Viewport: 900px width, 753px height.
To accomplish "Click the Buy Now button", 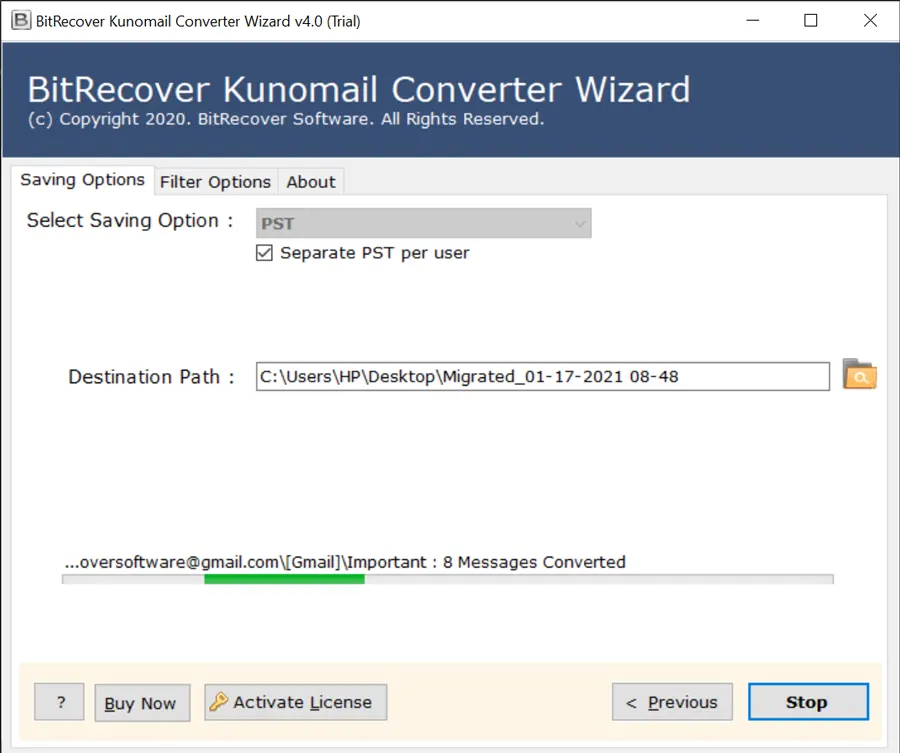I will point(142,702).
